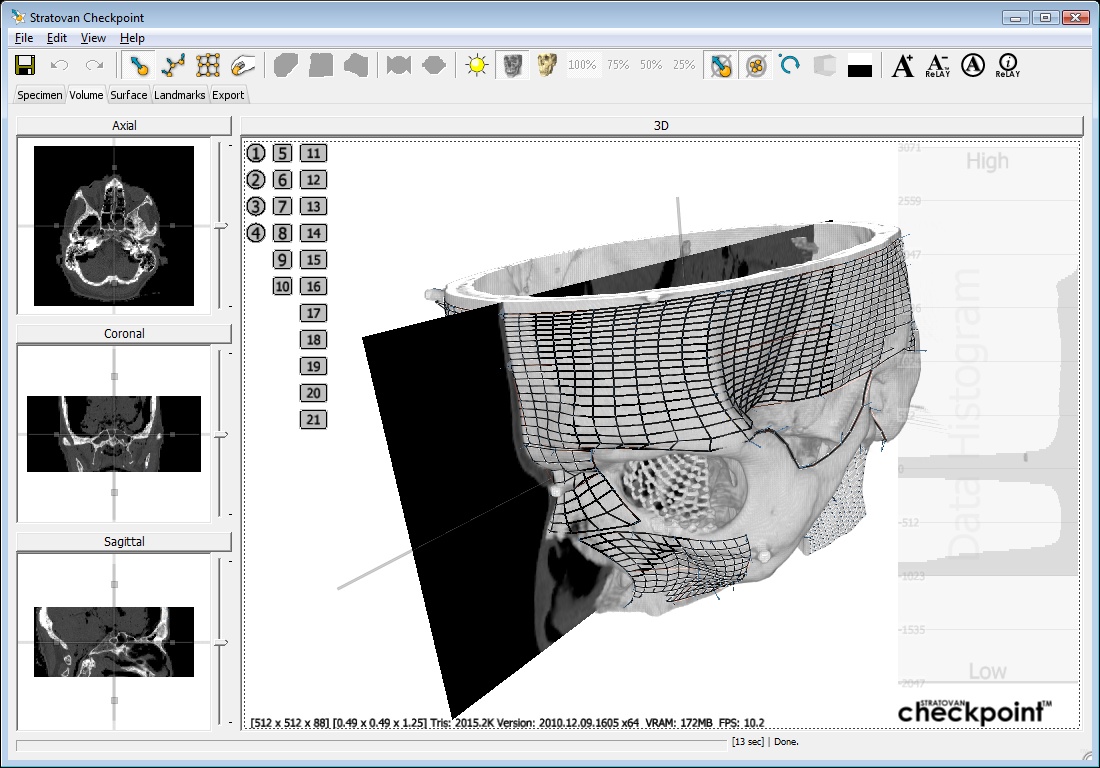Click landmark button 21
Image resolution: width=1100 pixels, height=768 pixels.
(x=313, y=420)
